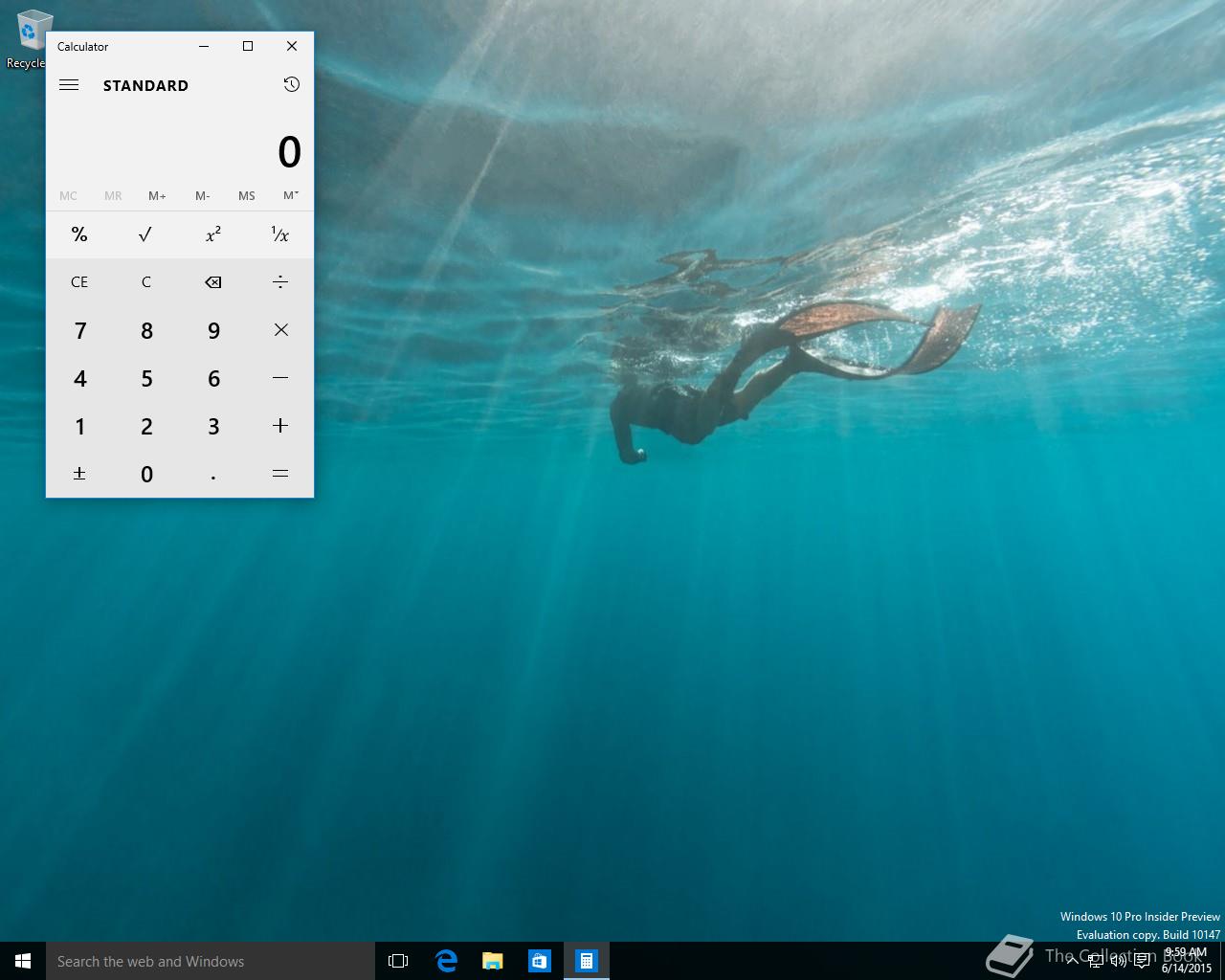Click the Calculator taskbar icon
Screen dimensions: 1225x980
pyautogui.click(x=587, y=961)
